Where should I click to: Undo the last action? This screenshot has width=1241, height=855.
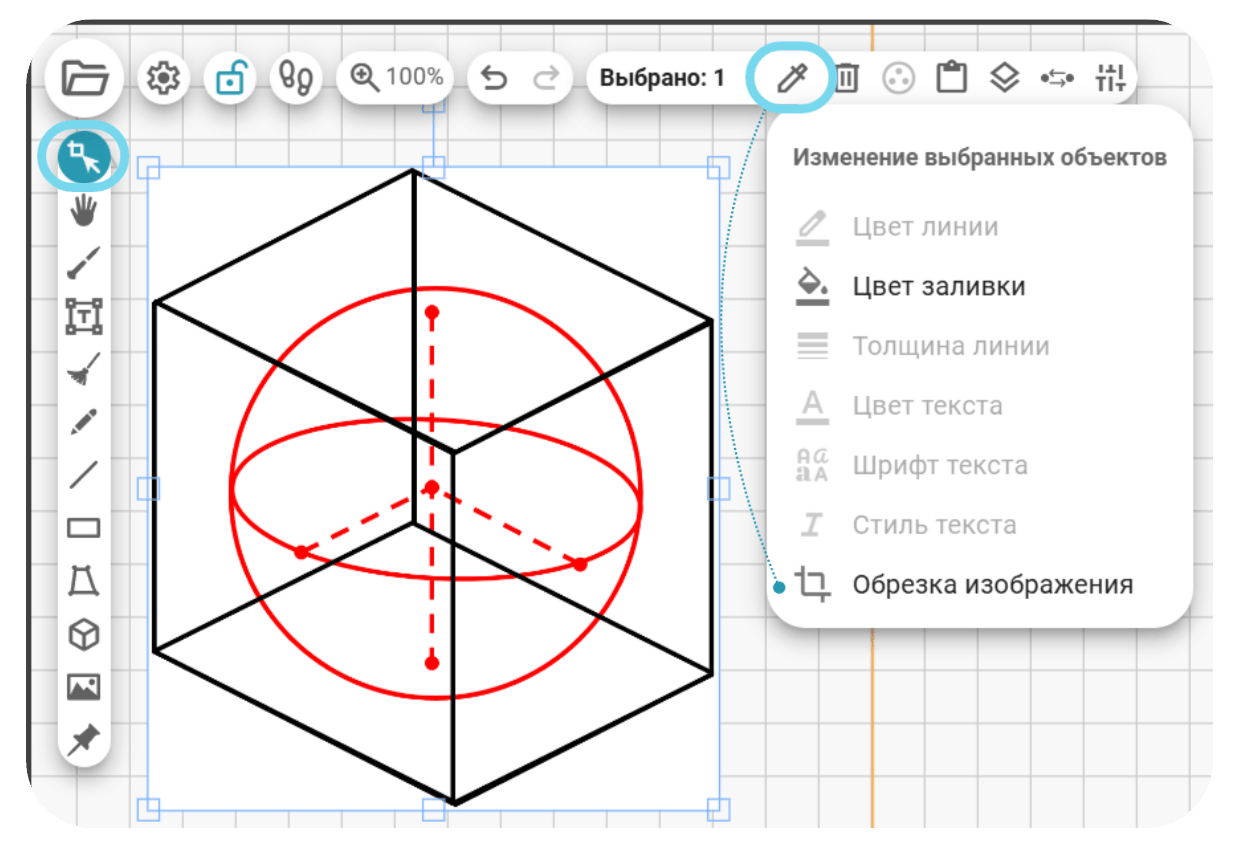coord(494,77)
